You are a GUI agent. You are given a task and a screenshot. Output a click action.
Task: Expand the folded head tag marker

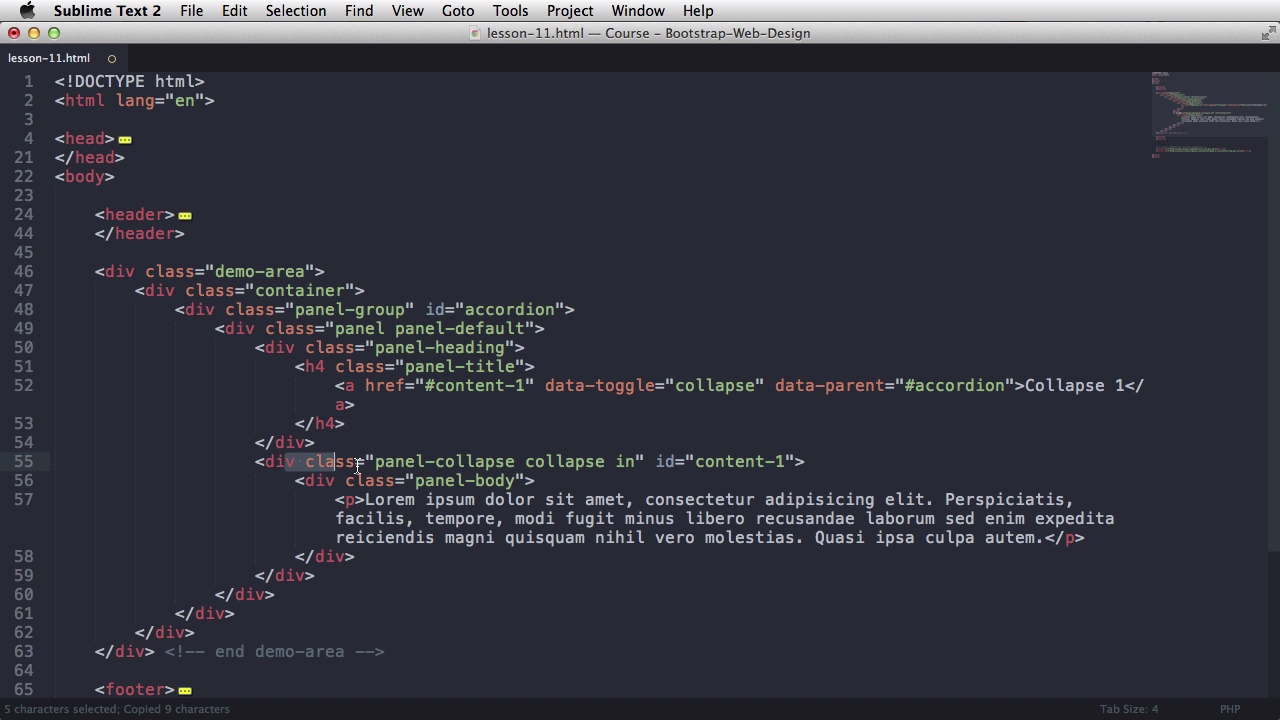[x=125, y=140]
